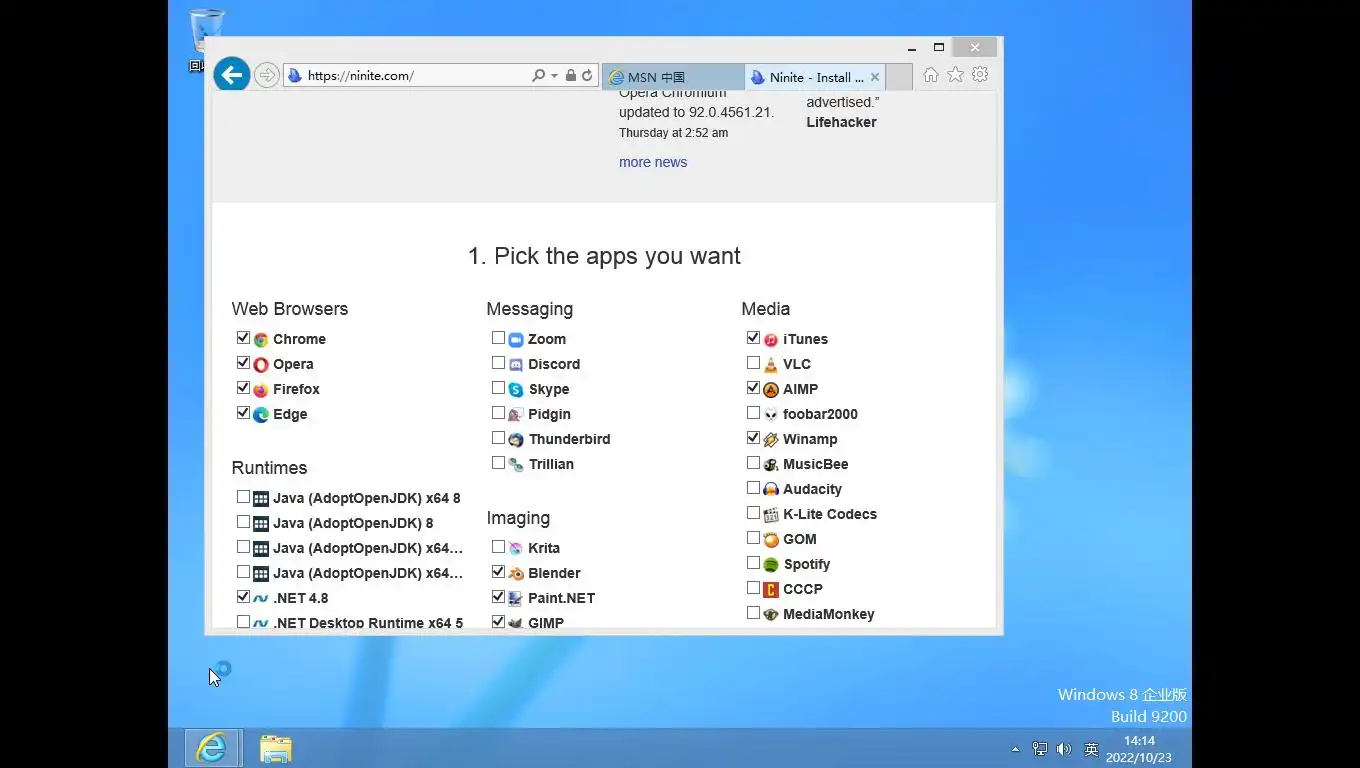The width and height of the screenshot is (1360, 768).
Task: Click the iTunes app icon
Action: click(x=771, y=340)
